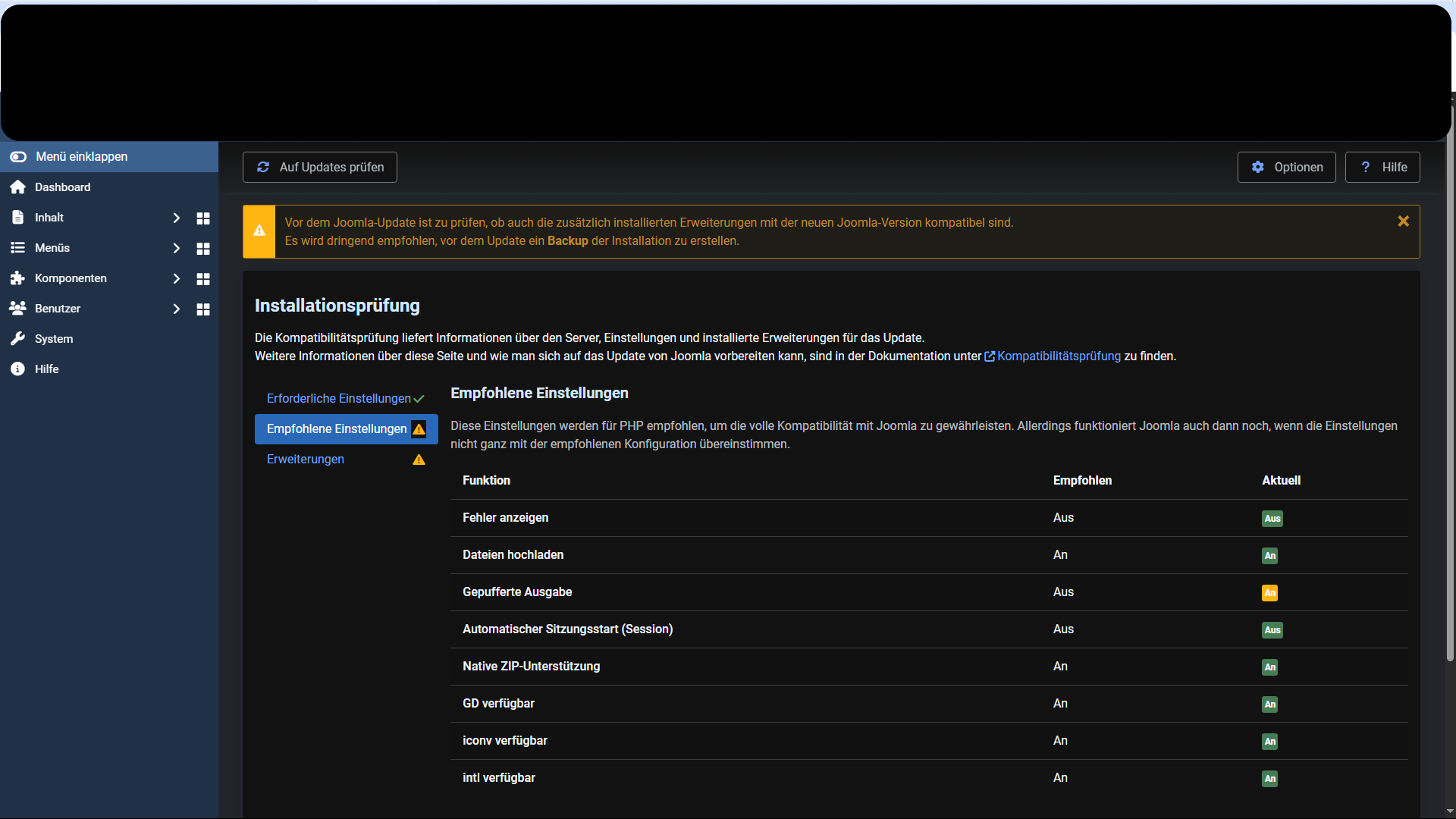Image resolution: width=1456 pixels, height=819 pixels.
Task: Click the Hilfe info icon in sidebar
Action: (18, 369)
